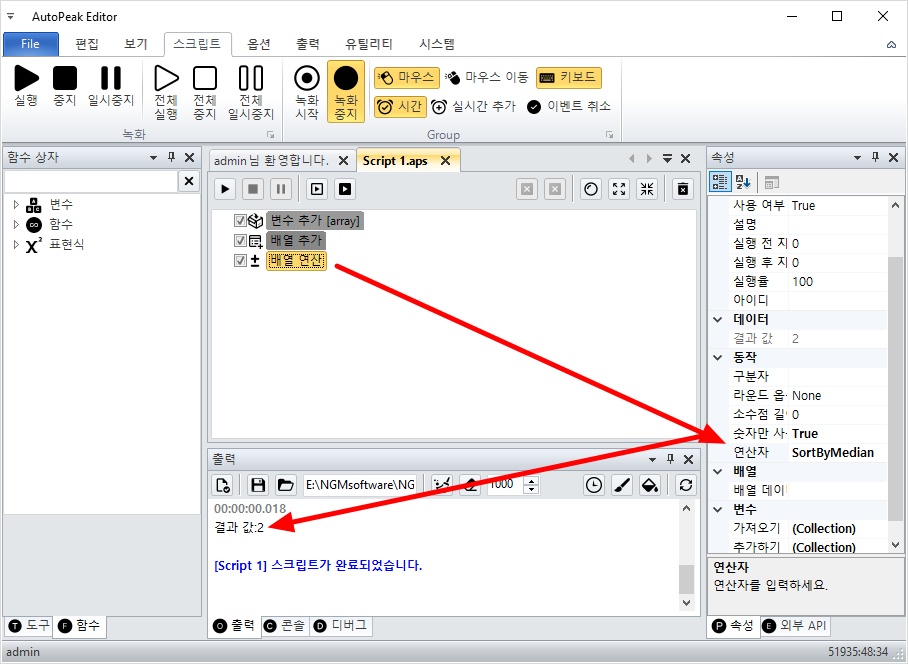This screenshot has width=908, height=664.
Task: Expand the 함수 tree node
Action: (x=16, y=224)
